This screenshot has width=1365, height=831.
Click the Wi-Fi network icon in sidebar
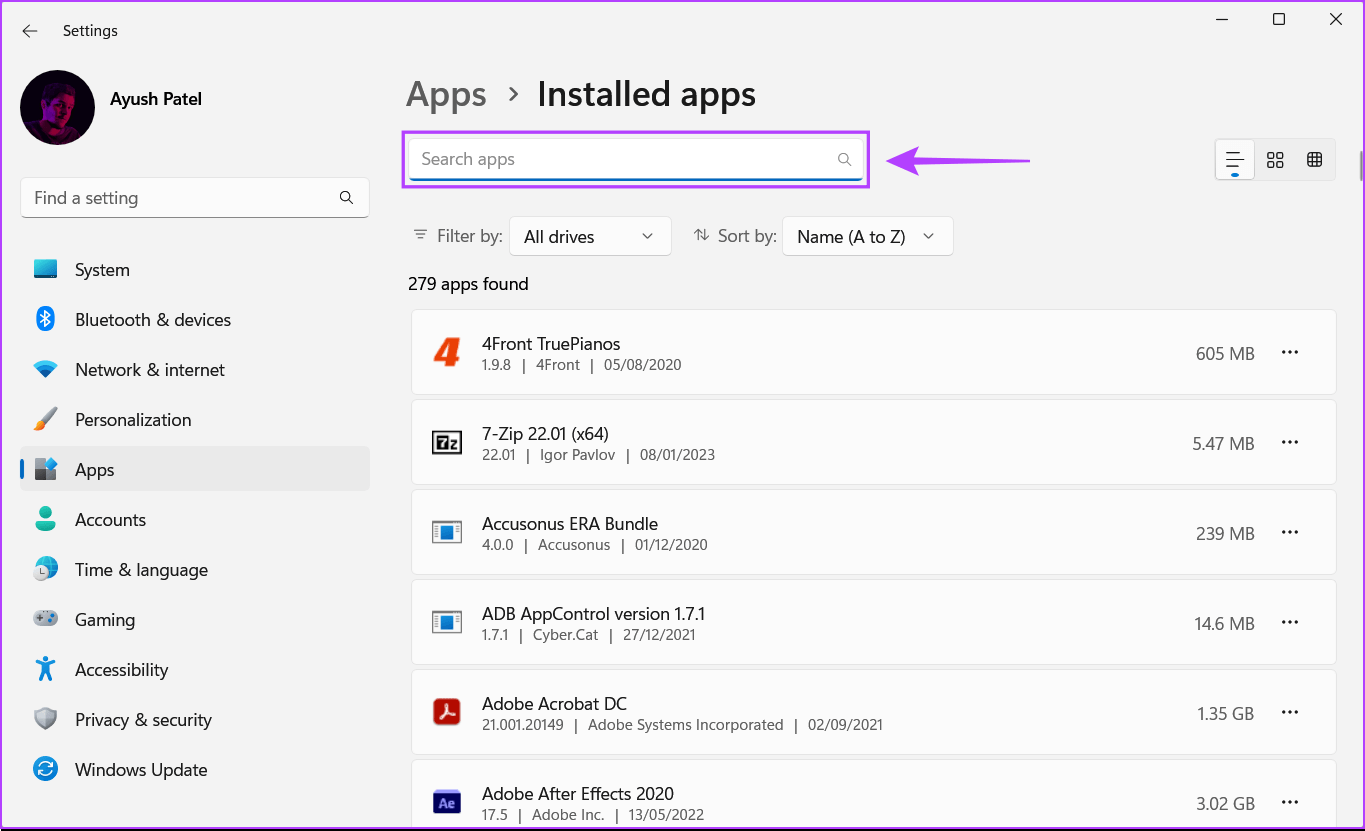pyautogui.click(x=45, y=369)
